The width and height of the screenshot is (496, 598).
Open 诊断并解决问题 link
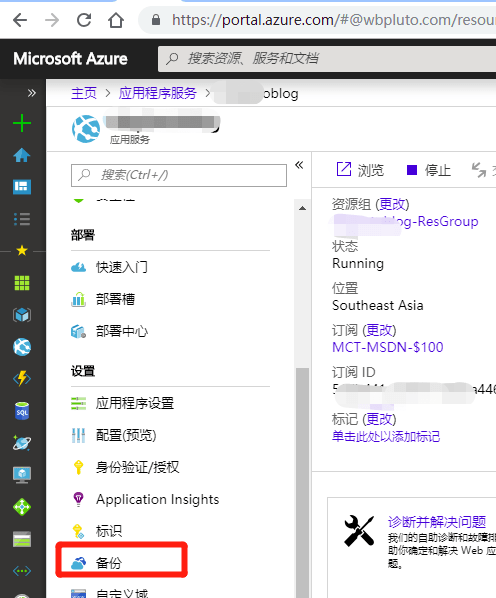[x=437, y=521]
